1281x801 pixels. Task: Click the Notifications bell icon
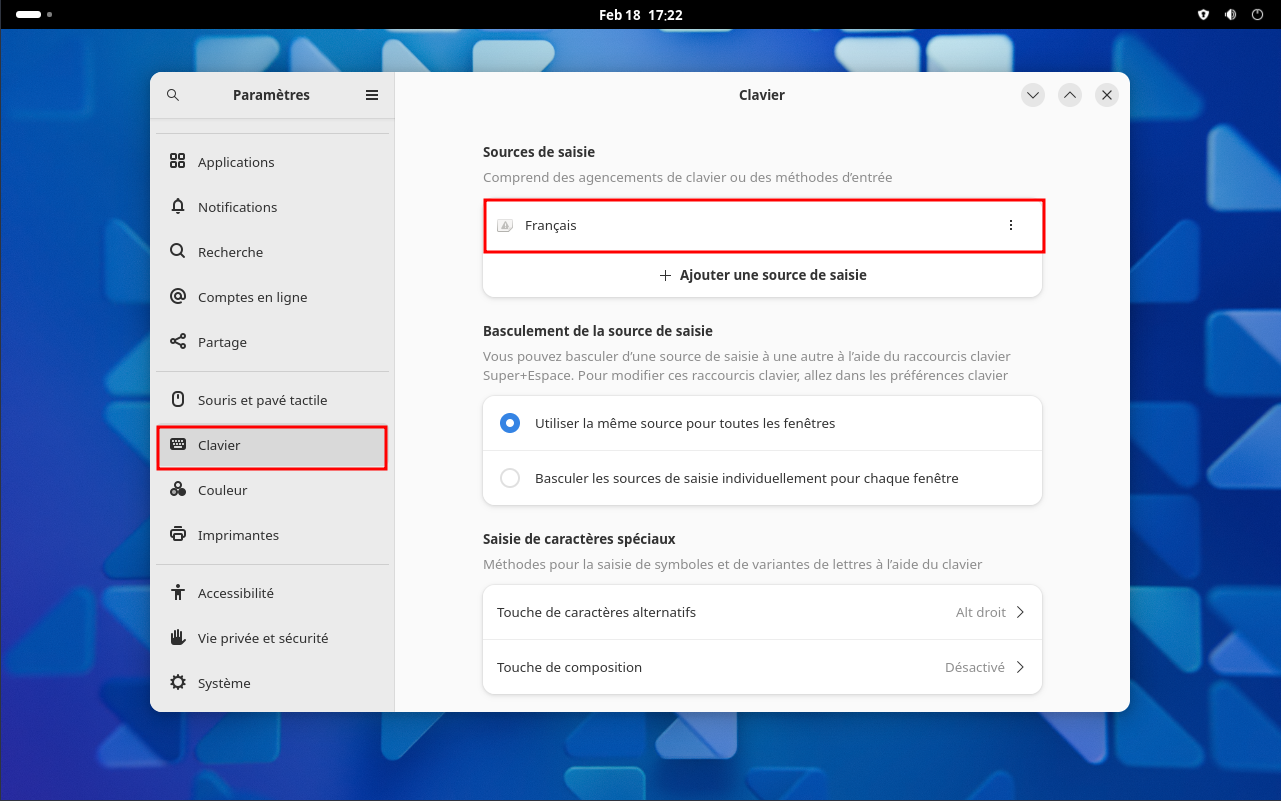pyautogui.click(x=178, y=207)
